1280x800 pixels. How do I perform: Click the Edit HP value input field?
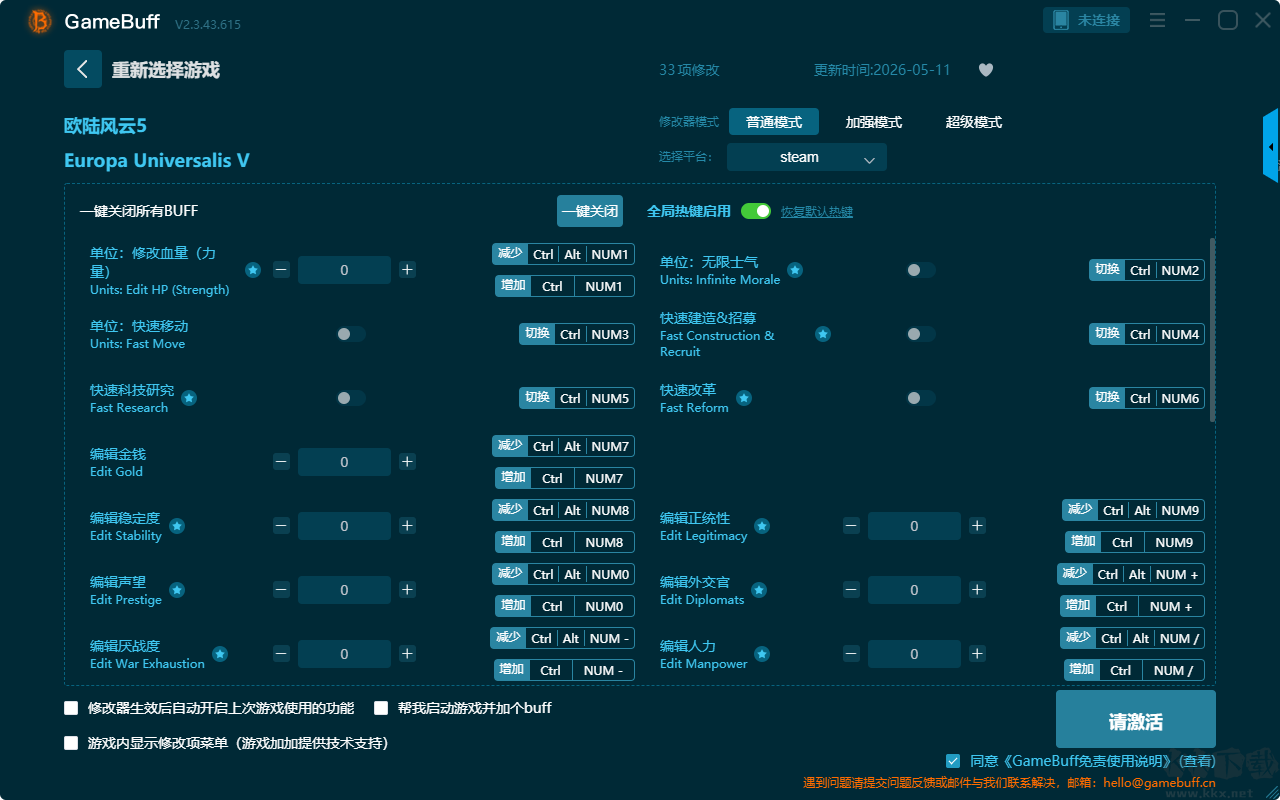click(344, 270)
